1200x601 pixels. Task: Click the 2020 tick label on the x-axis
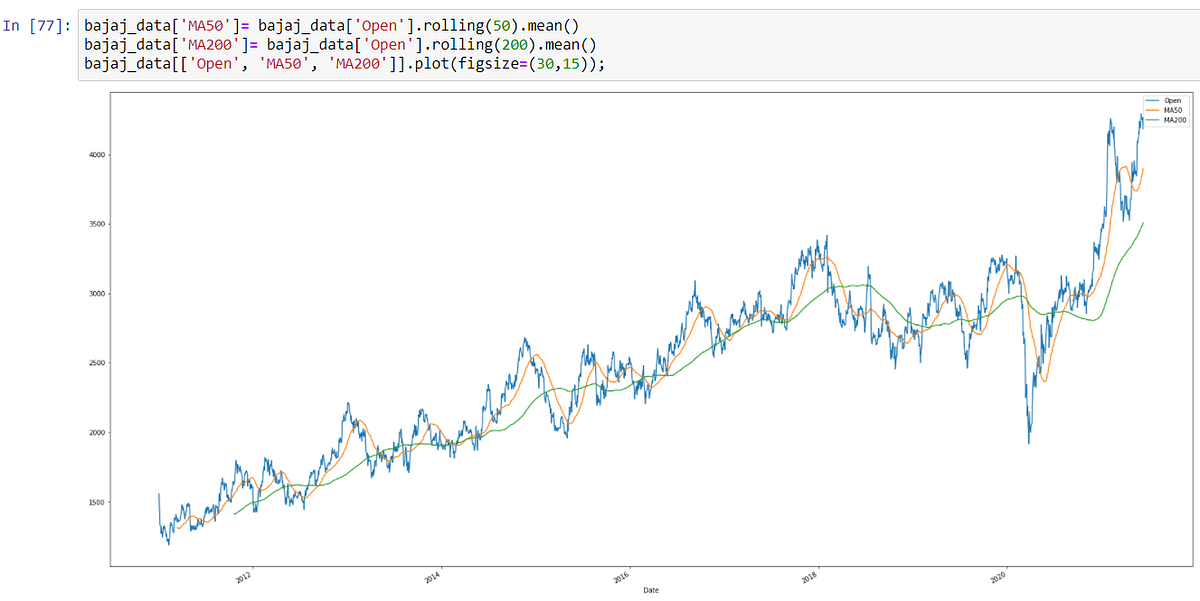click(x=998, y=577)
